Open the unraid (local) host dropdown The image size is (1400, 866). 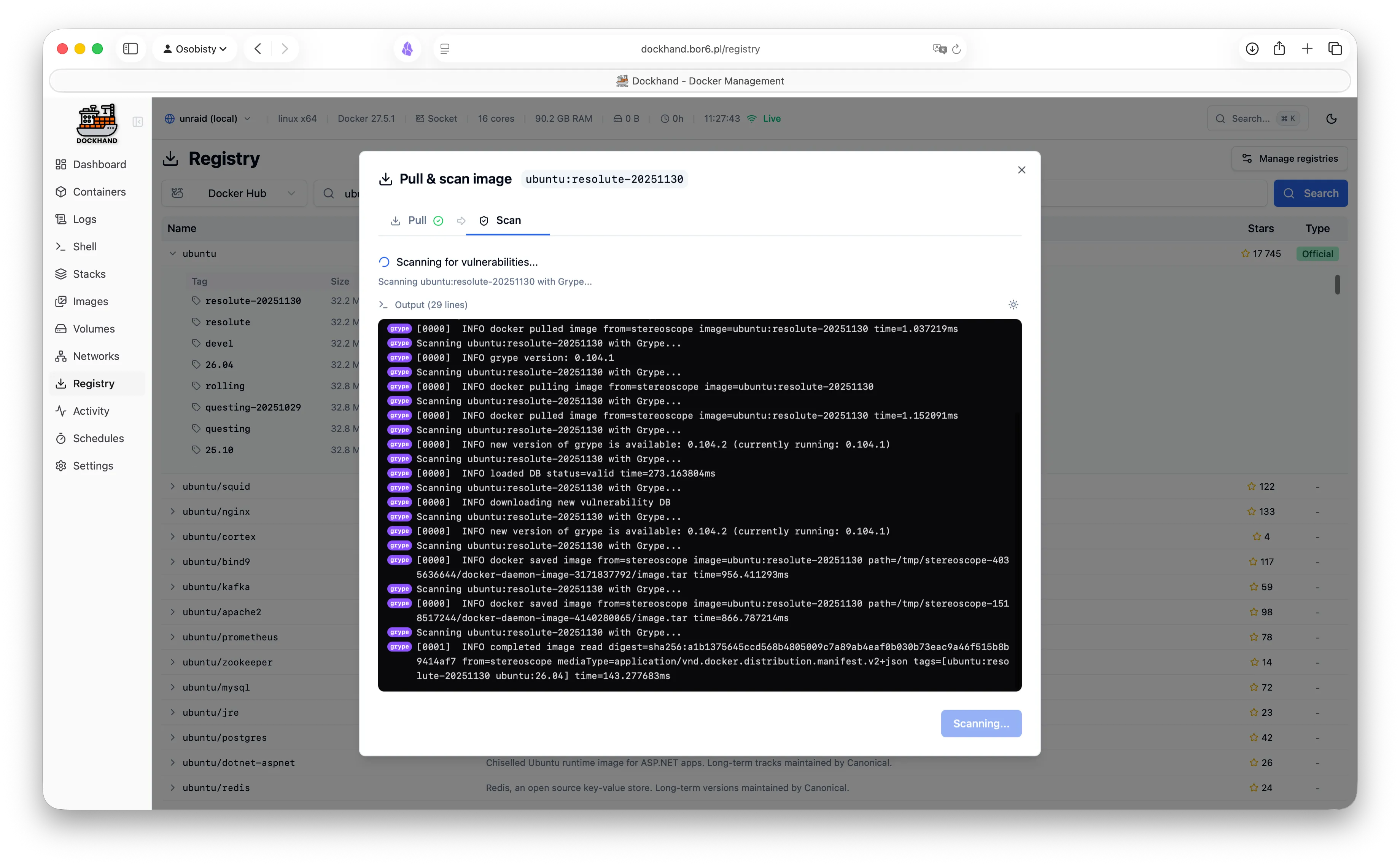207,119
